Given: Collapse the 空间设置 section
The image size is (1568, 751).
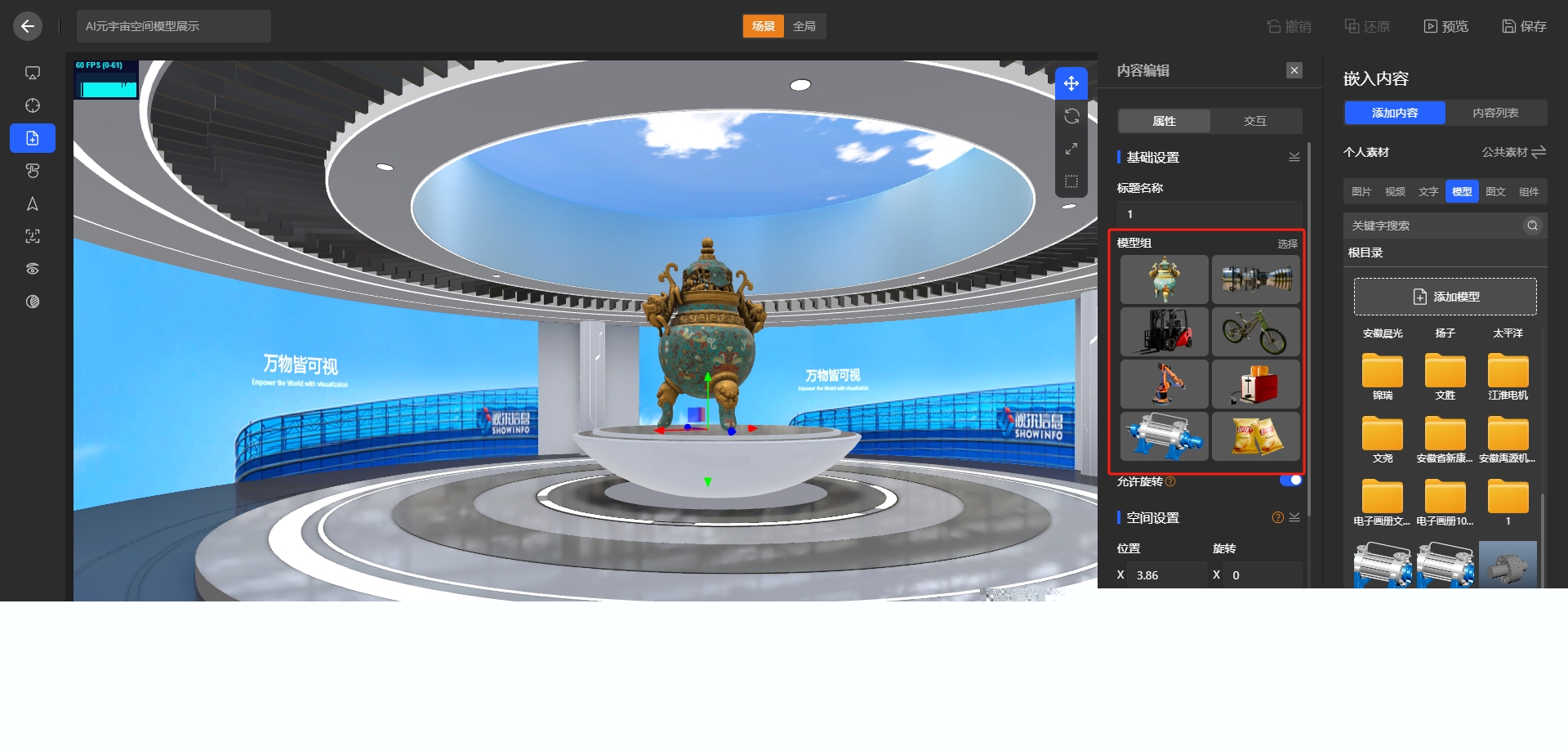Looking at the screenshot, I should click(x=1294, y=516).
